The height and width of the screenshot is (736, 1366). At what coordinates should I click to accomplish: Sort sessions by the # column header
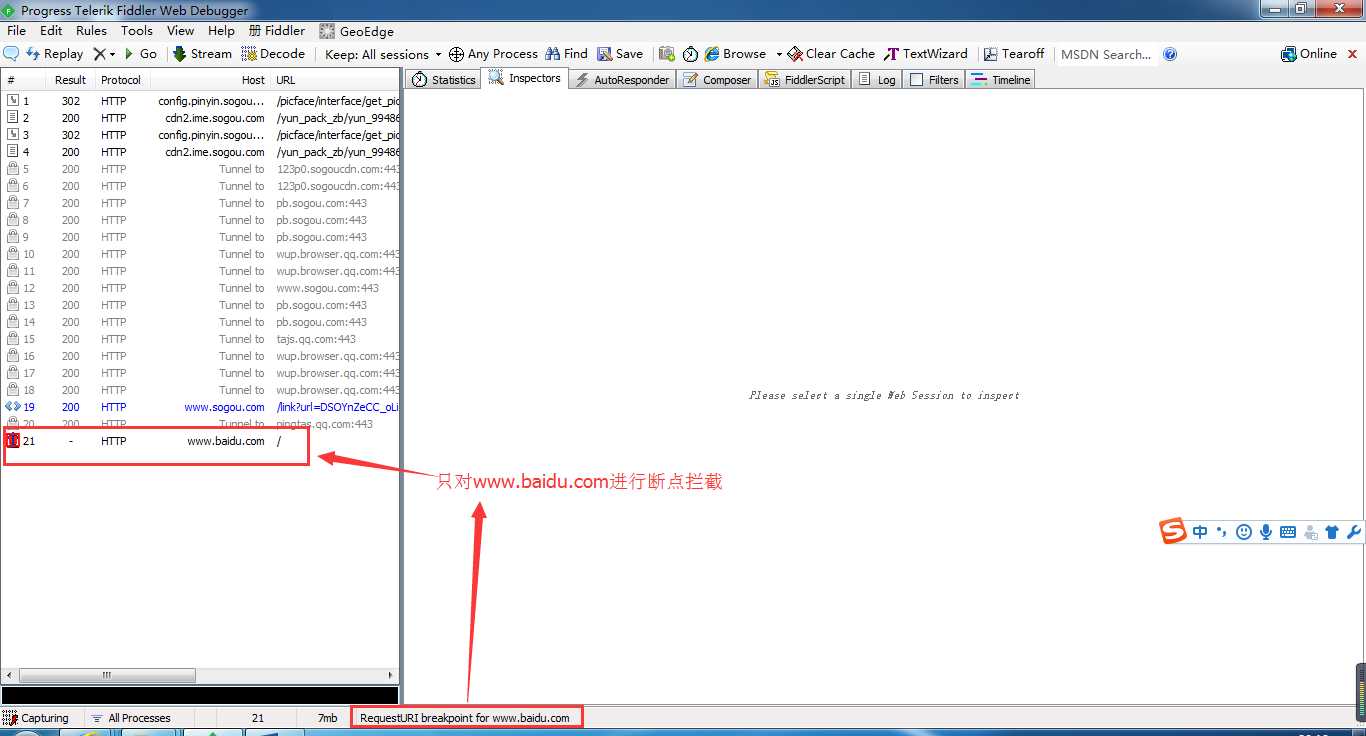24,80
